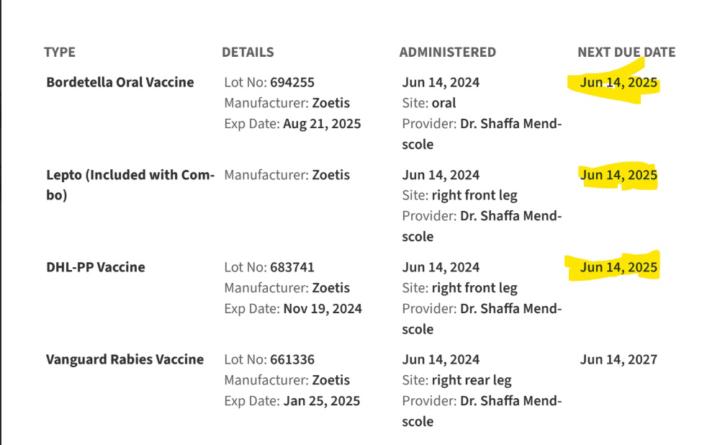Click the ADMINISTERED column header

click(447, 52)
